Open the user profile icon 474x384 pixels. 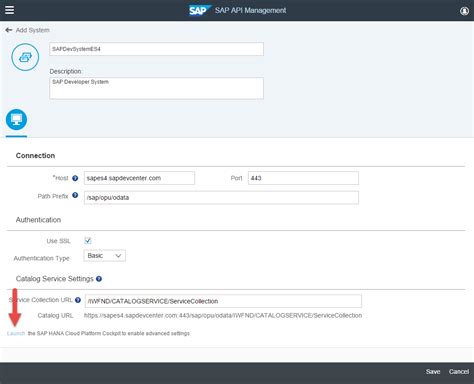coord(464,11)
